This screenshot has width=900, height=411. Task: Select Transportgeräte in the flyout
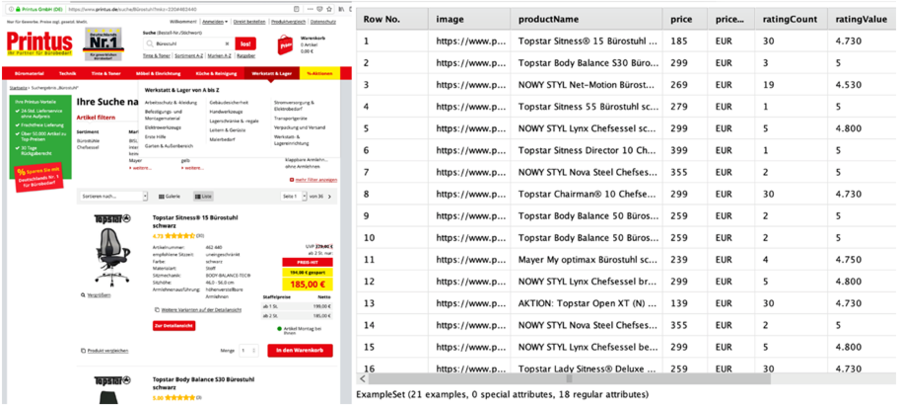[292, 118]
